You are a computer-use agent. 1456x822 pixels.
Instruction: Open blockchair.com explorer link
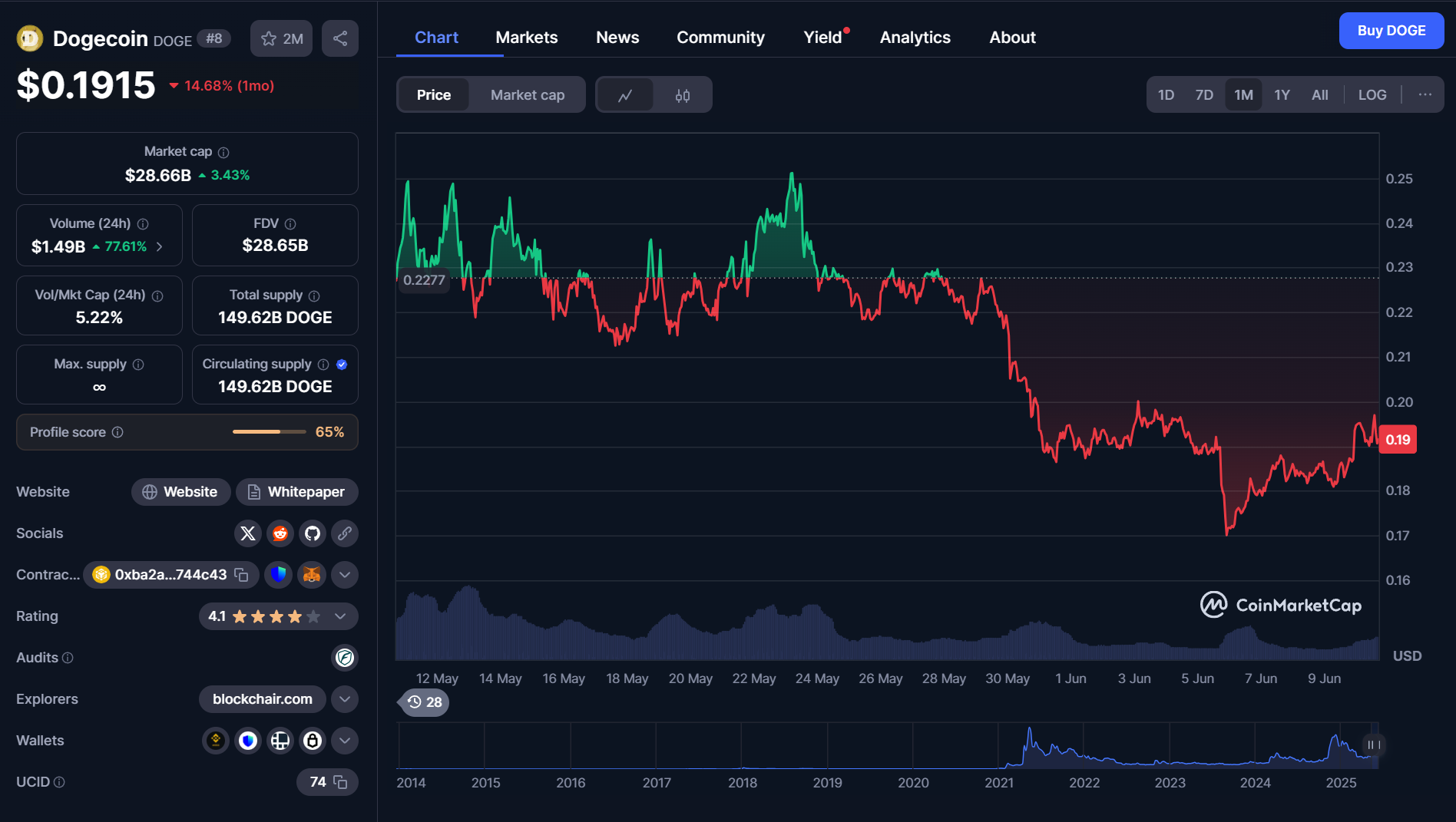pos(263,699)
